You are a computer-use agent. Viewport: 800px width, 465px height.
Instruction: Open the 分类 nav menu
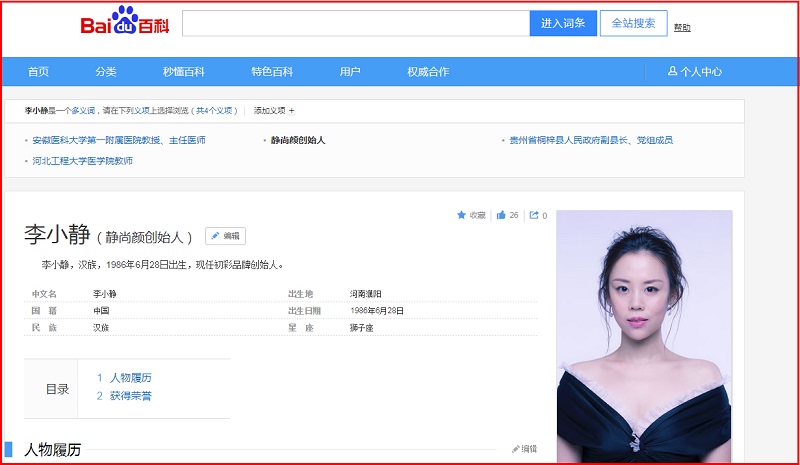pos(106,72)
